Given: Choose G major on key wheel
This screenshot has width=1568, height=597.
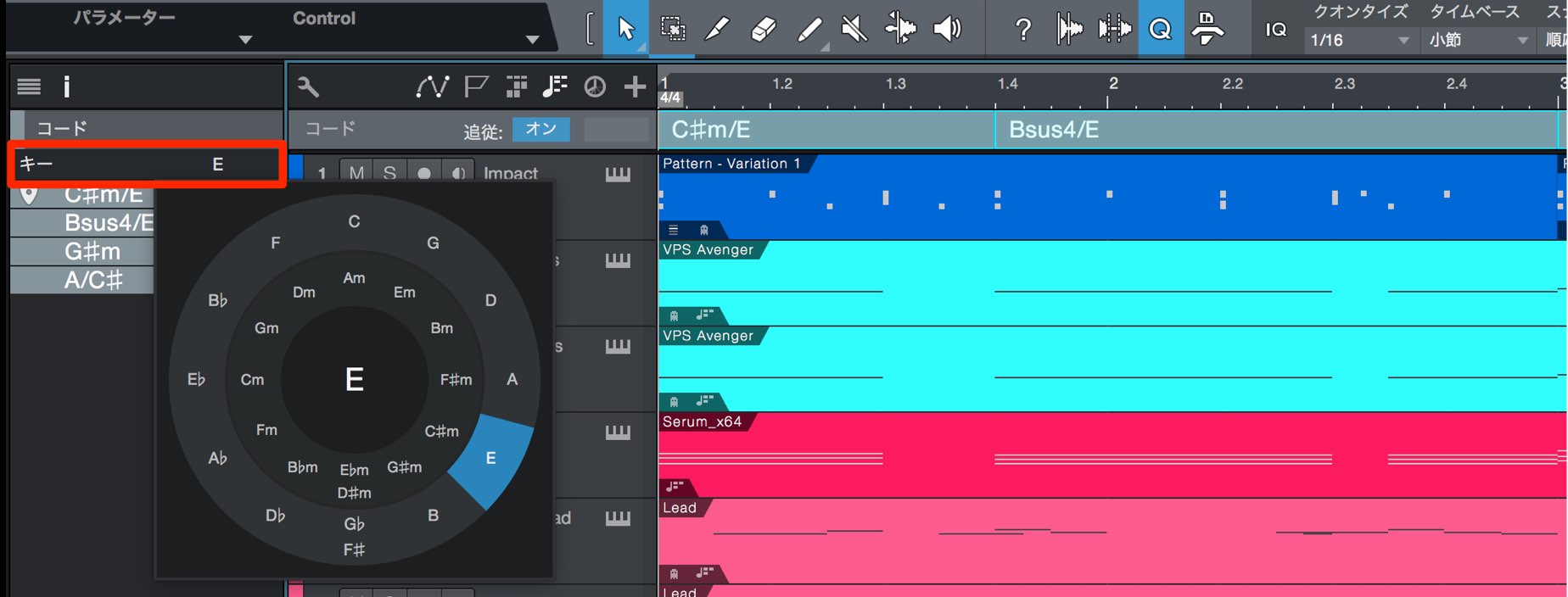Looking at the screenshot, I should 433,243.
